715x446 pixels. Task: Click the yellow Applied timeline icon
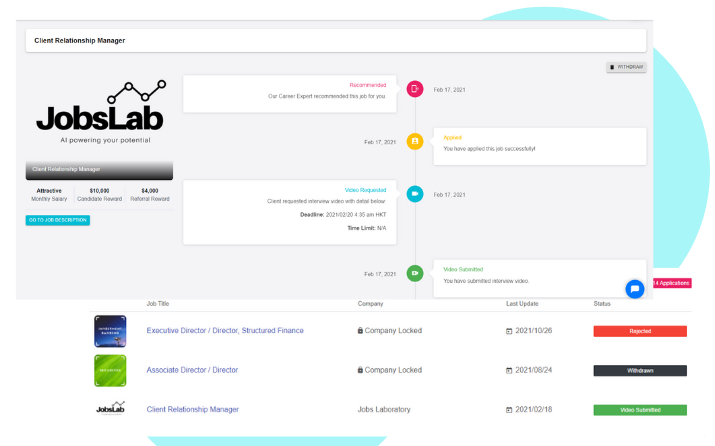click(415, 141)
